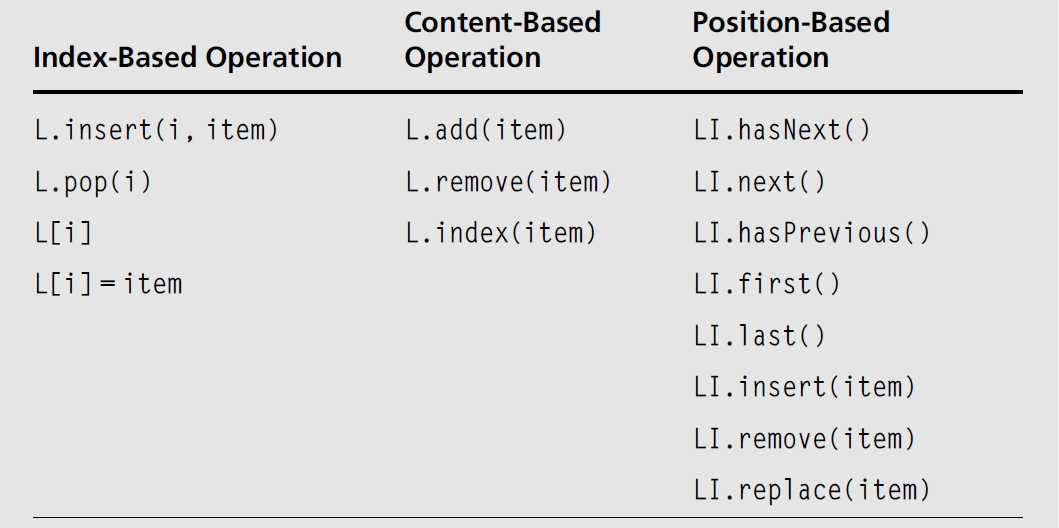Screen dimensions: 1059x528
Task: Select the L.pop(i) entry
Action: (93, 182)
